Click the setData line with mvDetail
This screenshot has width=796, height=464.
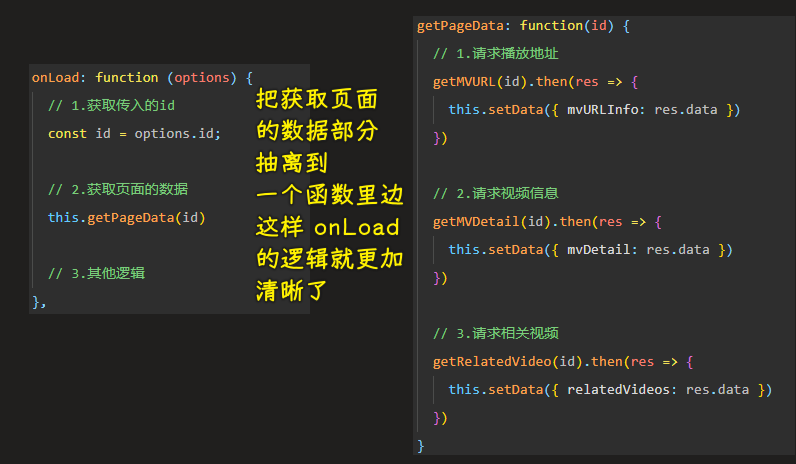[590, 250]
